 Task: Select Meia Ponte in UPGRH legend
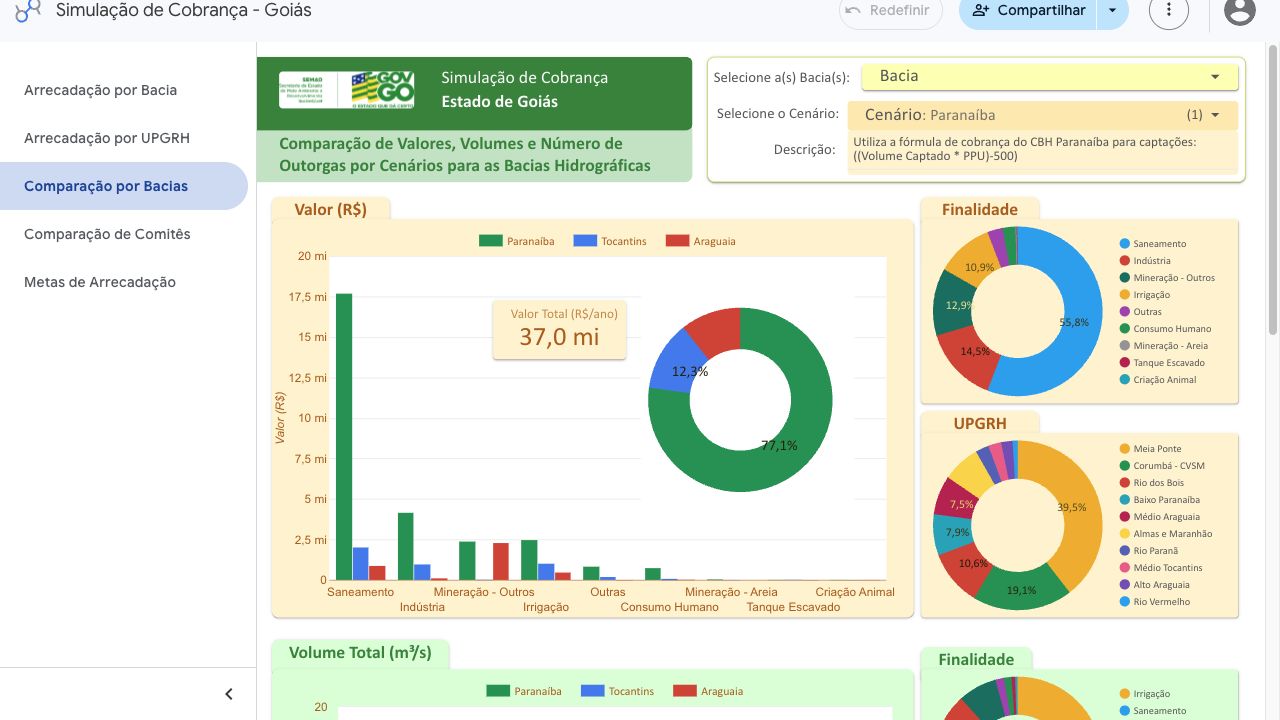tap(1150, 449)
